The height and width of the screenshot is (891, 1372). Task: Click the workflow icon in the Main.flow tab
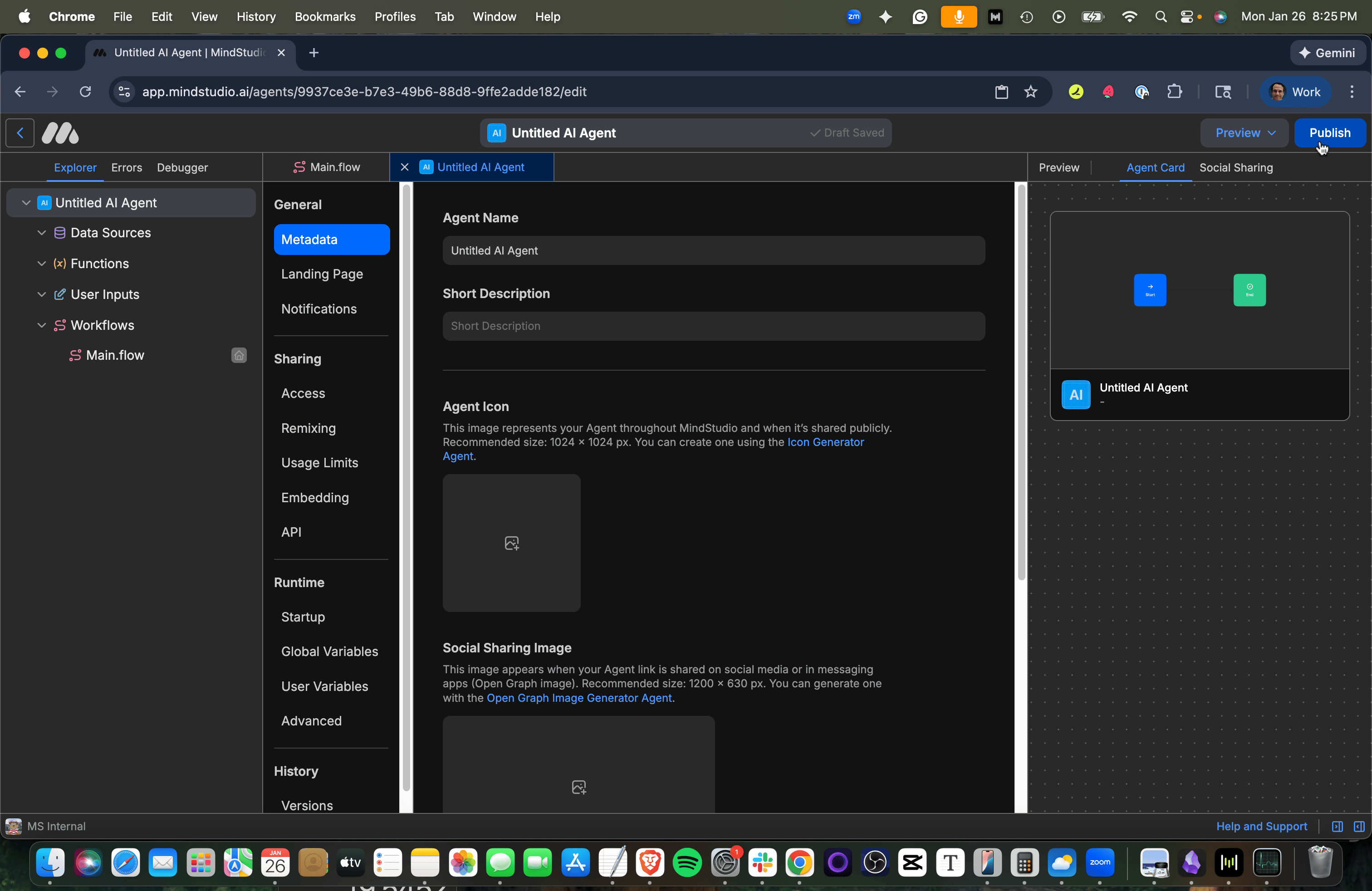(x=299, y=167)
